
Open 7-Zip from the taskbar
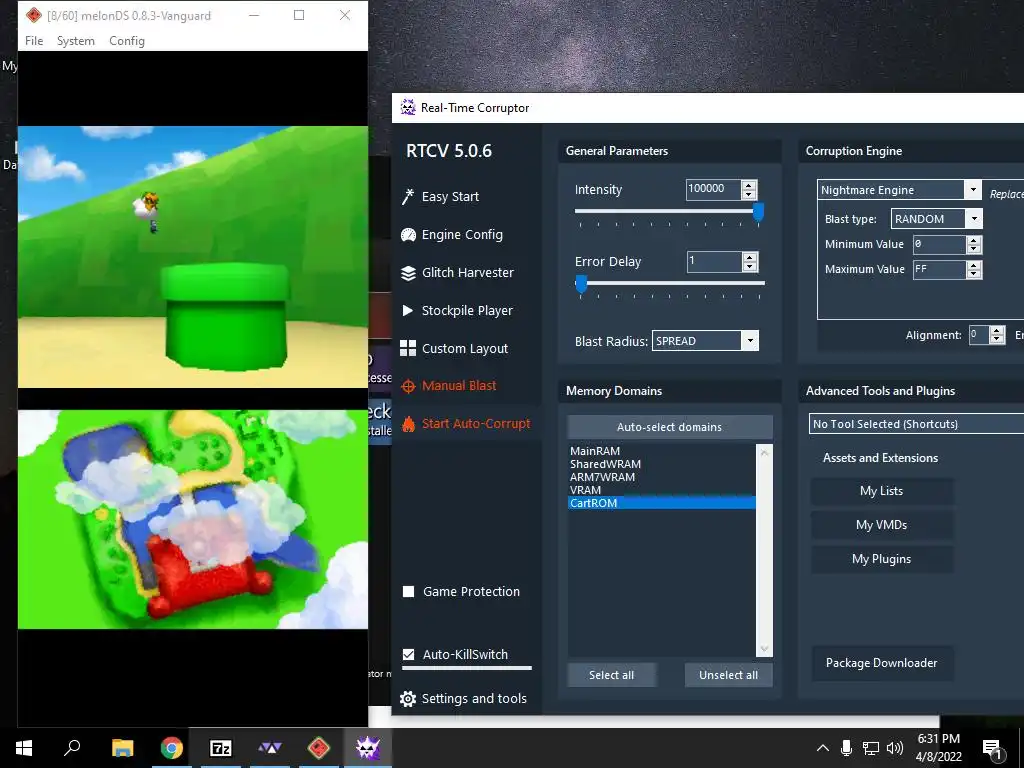pos(221,748)
